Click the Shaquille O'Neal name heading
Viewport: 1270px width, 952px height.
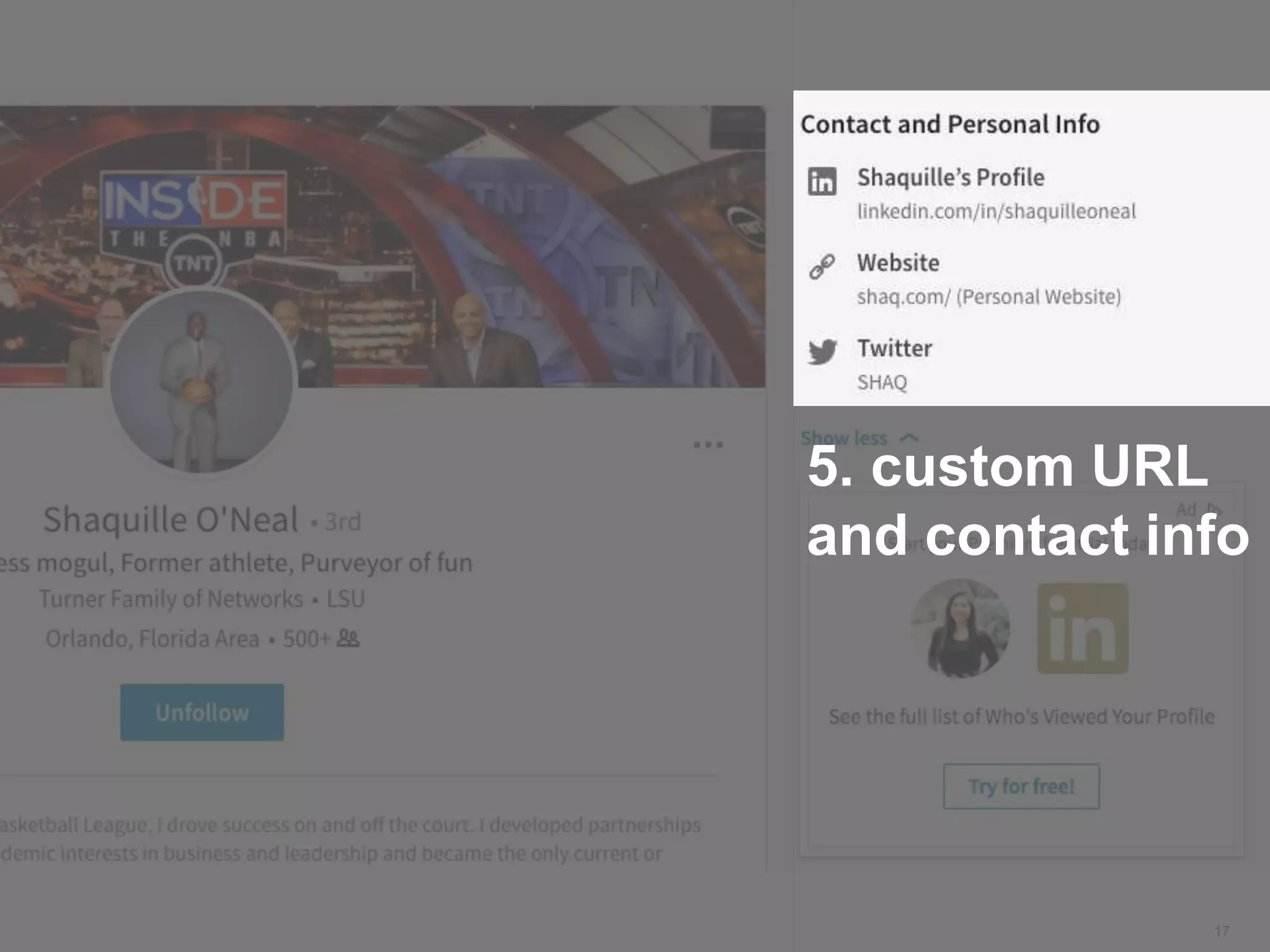coord(171,519)
